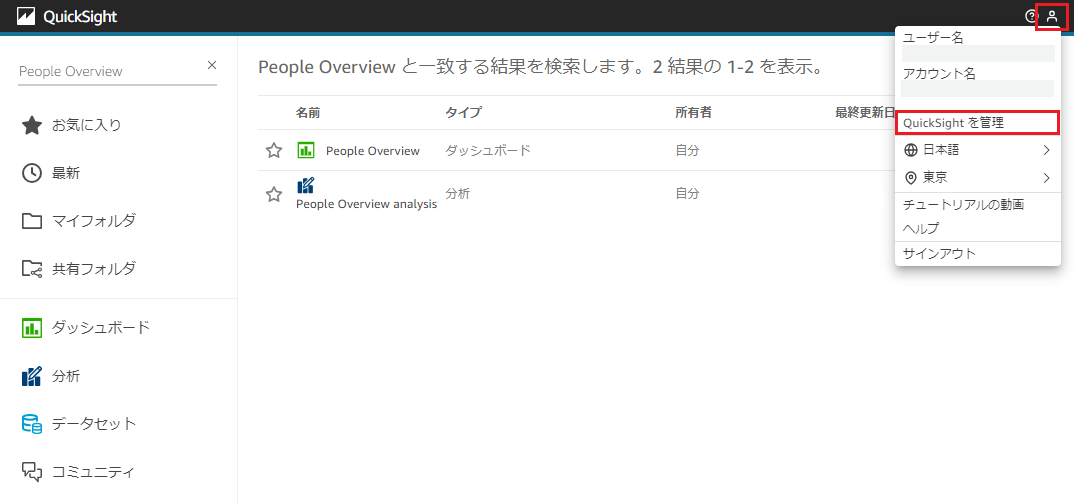Click the shared folder icon beside 共有フォルダ
Viewport: 1074px width, 503px height.
pyautogui.click(x=32, y=269)
